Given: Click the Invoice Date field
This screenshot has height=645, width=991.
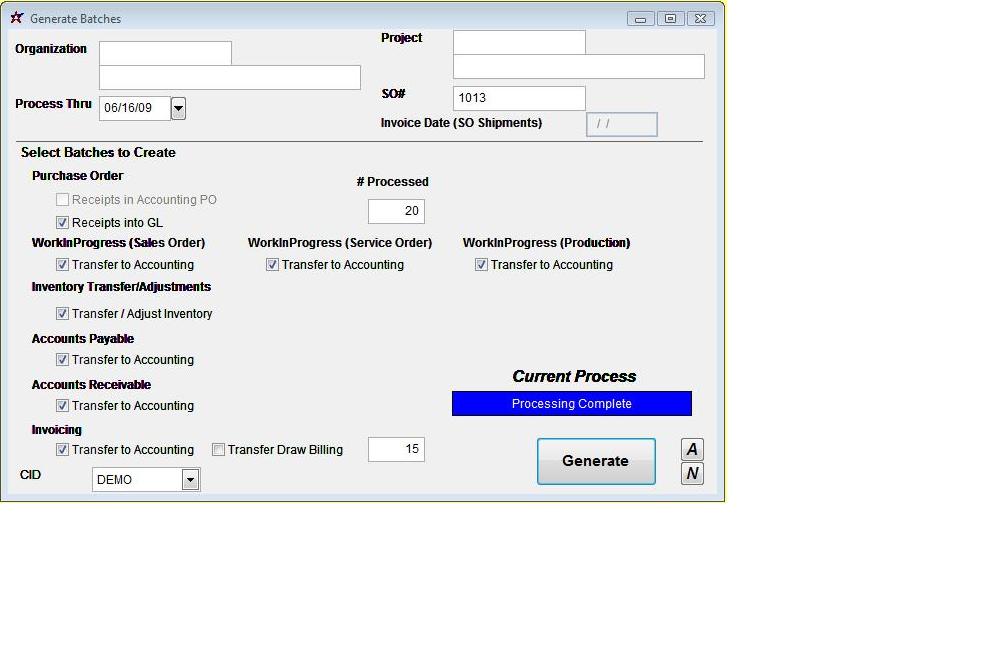Looking at the screenshot, I should pos(621,124).
